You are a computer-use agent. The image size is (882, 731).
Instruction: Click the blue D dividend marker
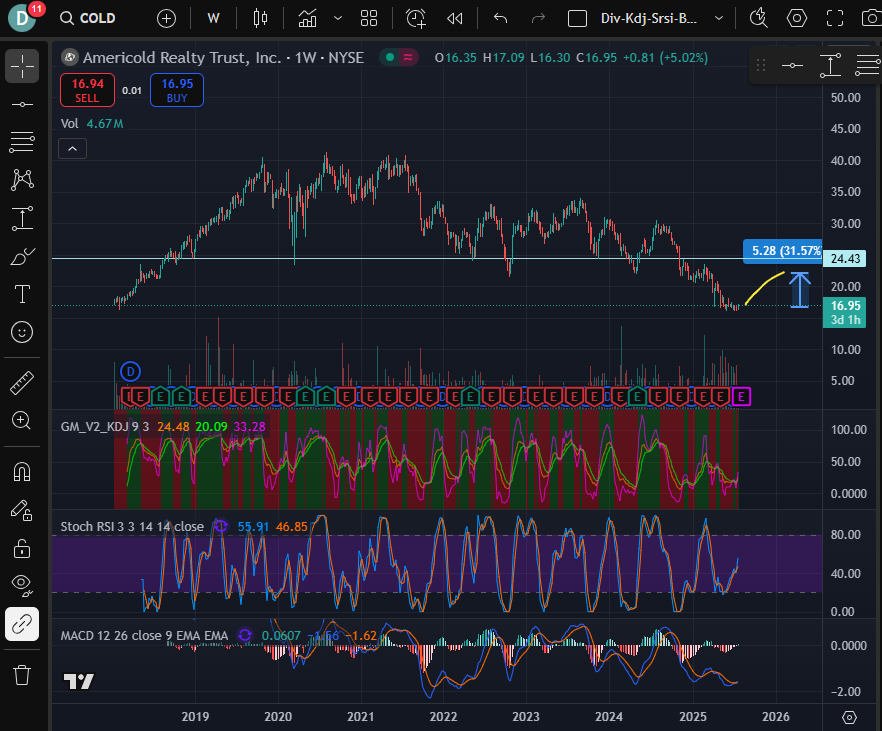point(130,371)
